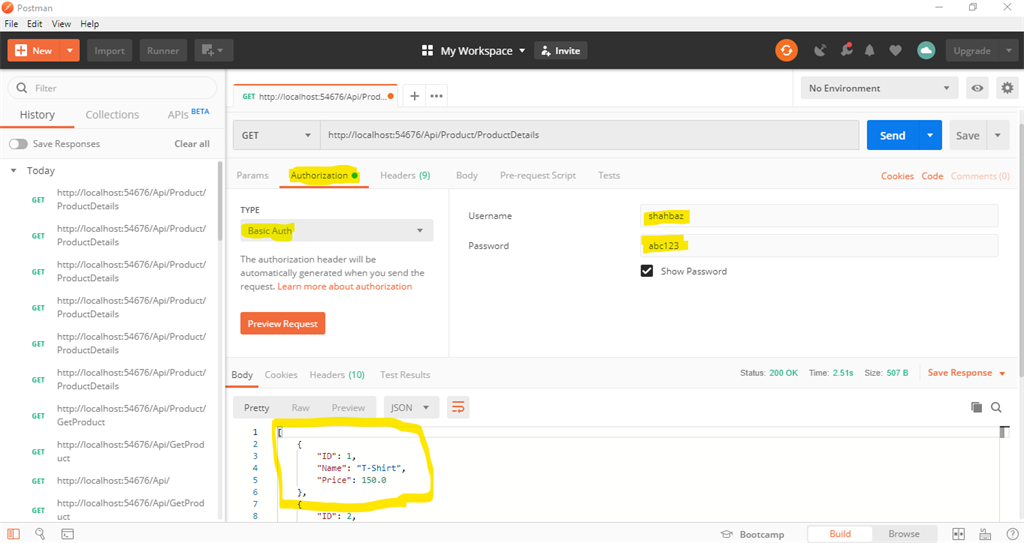The width and height of the screenshot is (1024, 543).
Task: Click the Import button
Action: coord(109,50)
